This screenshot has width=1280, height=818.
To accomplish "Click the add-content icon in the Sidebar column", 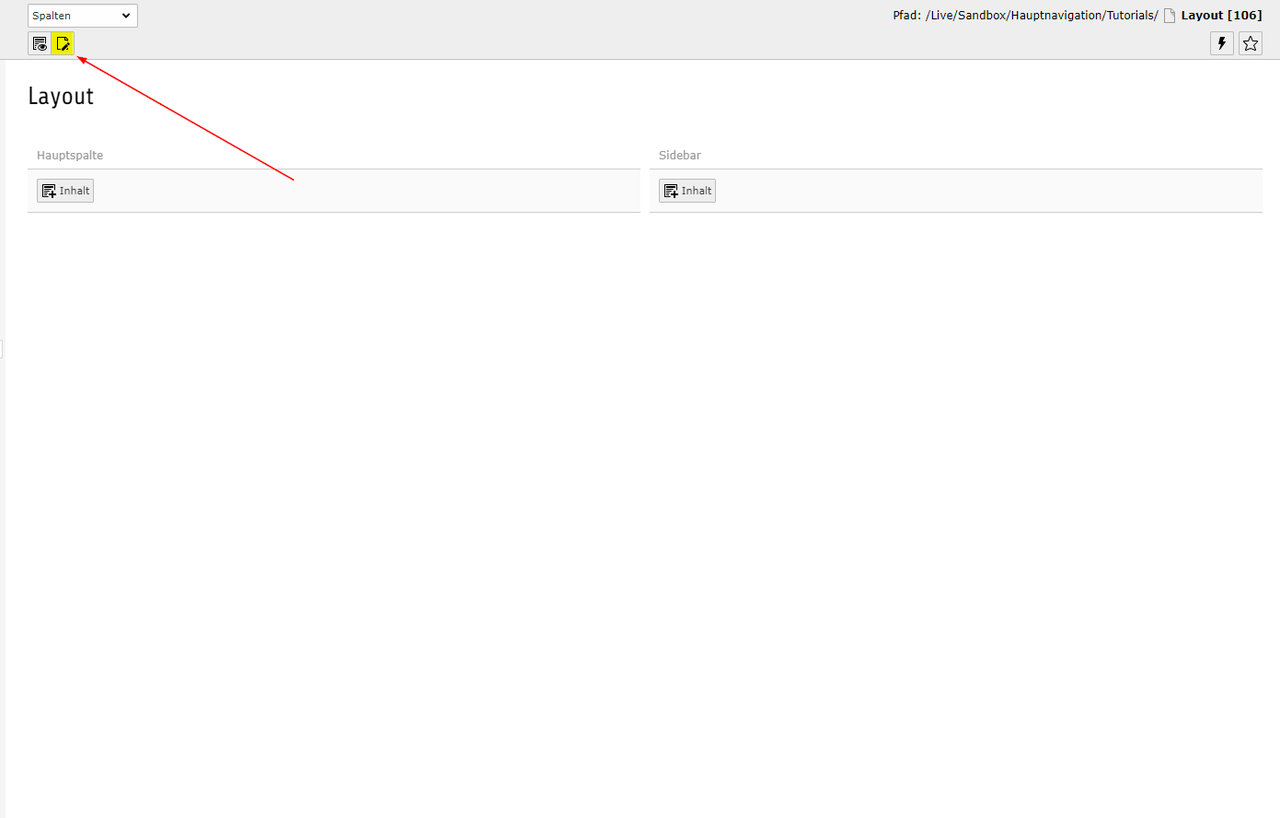I will point(671,191).
